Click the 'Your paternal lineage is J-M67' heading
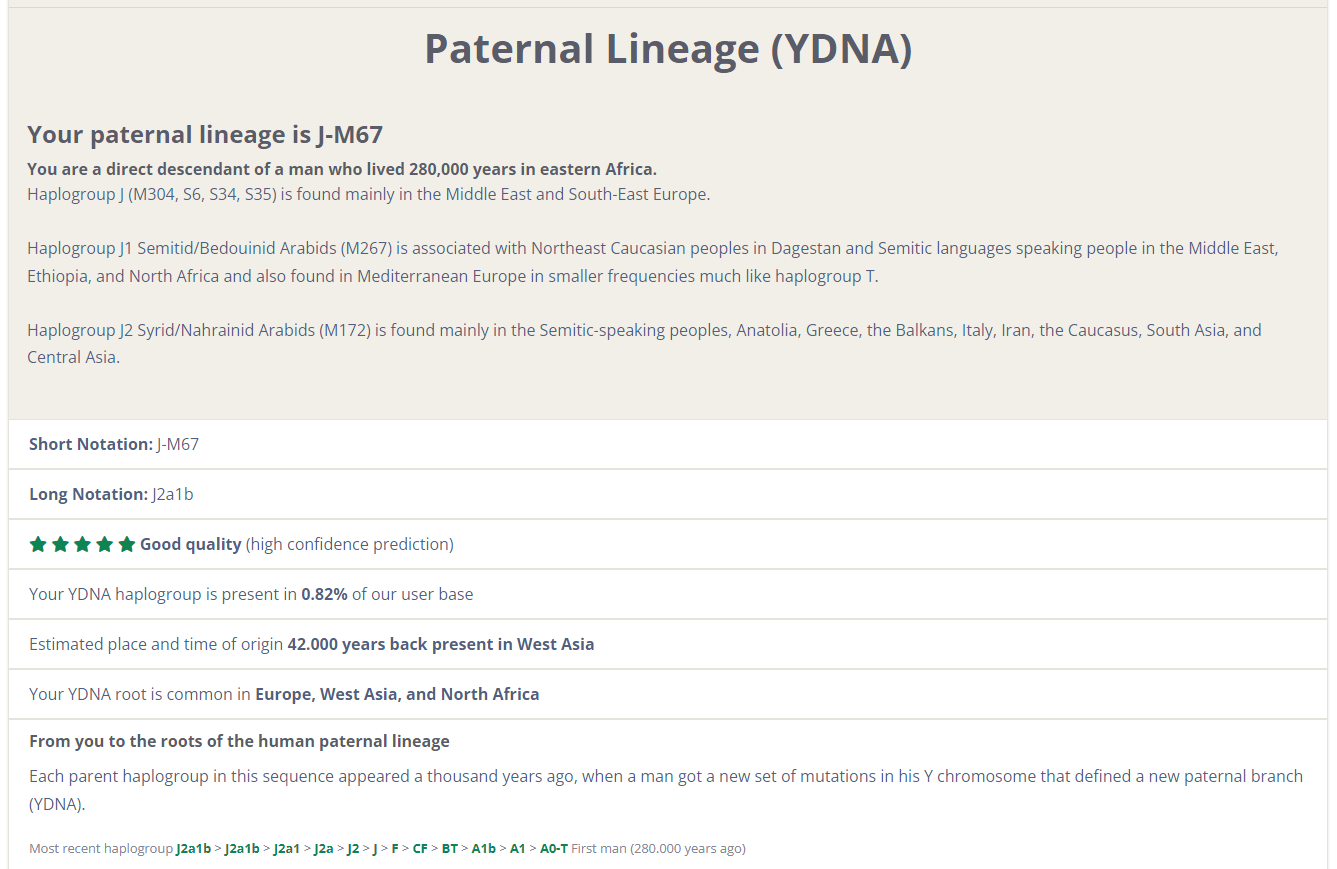Viewport: 1337px width, 869px height. 205,134
